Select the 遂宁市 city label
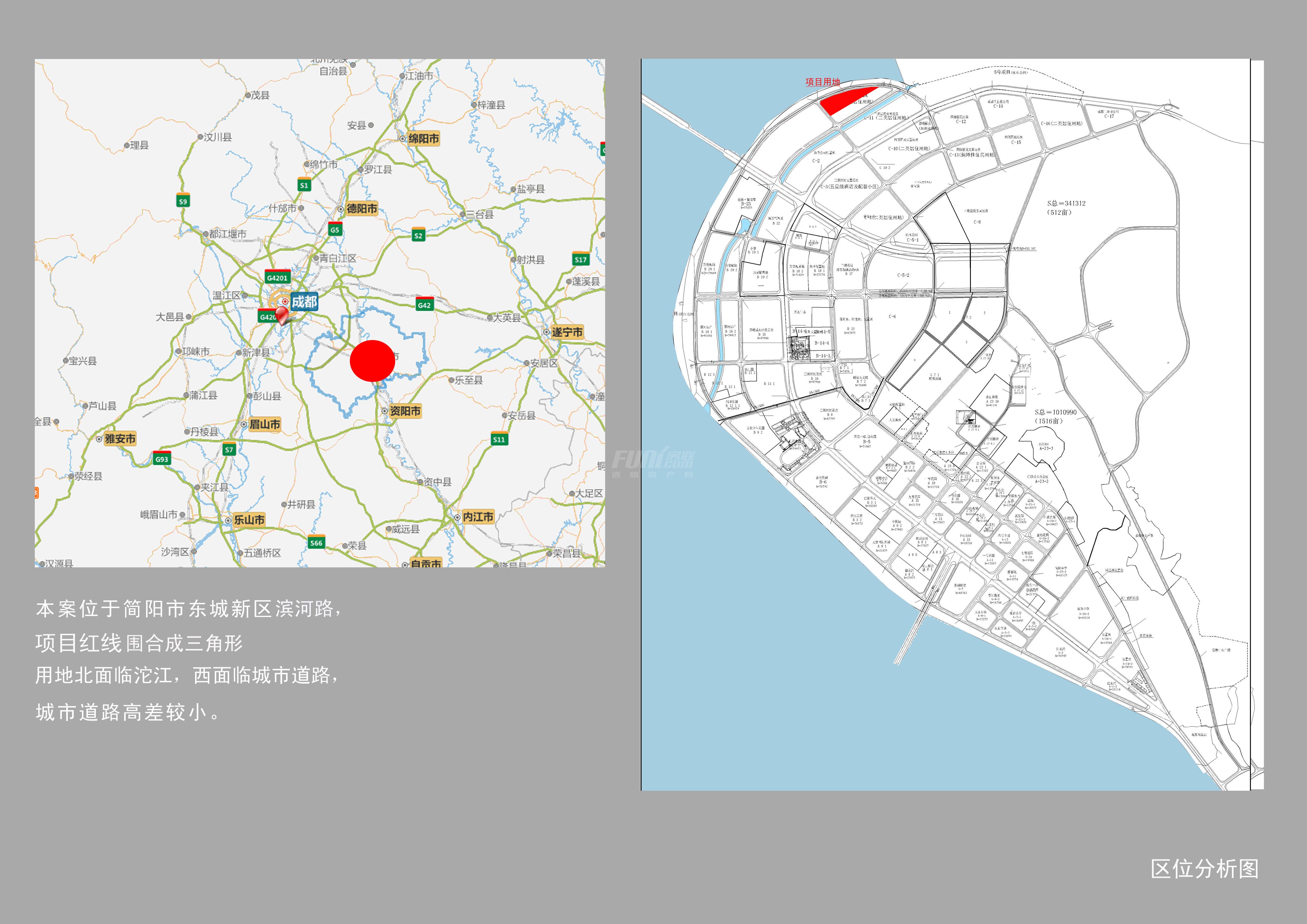1307x924 pixels. pyautogui.click(x=567, y=332)
